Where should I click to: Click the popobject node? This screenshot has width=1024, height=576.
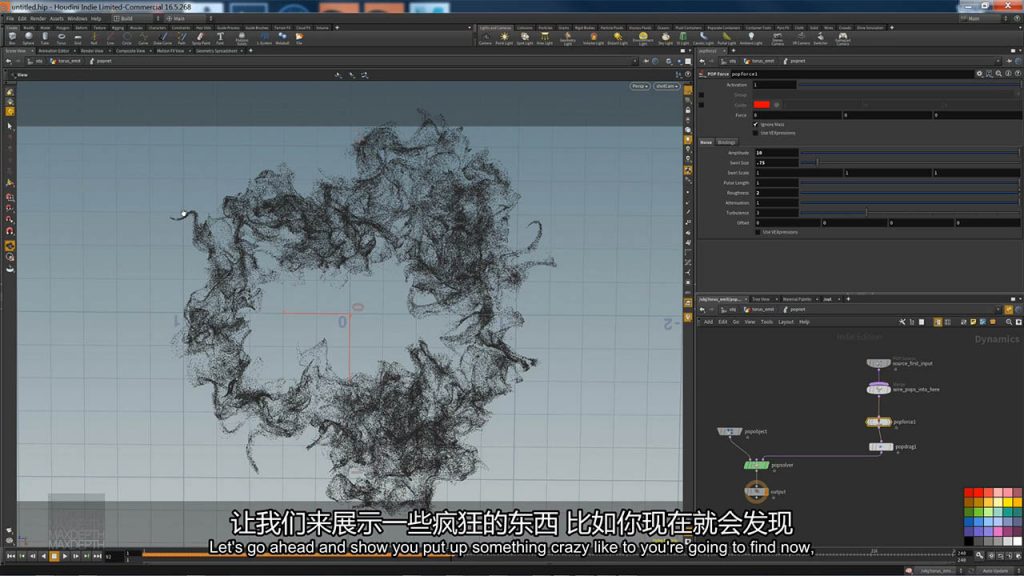point(729,431)
